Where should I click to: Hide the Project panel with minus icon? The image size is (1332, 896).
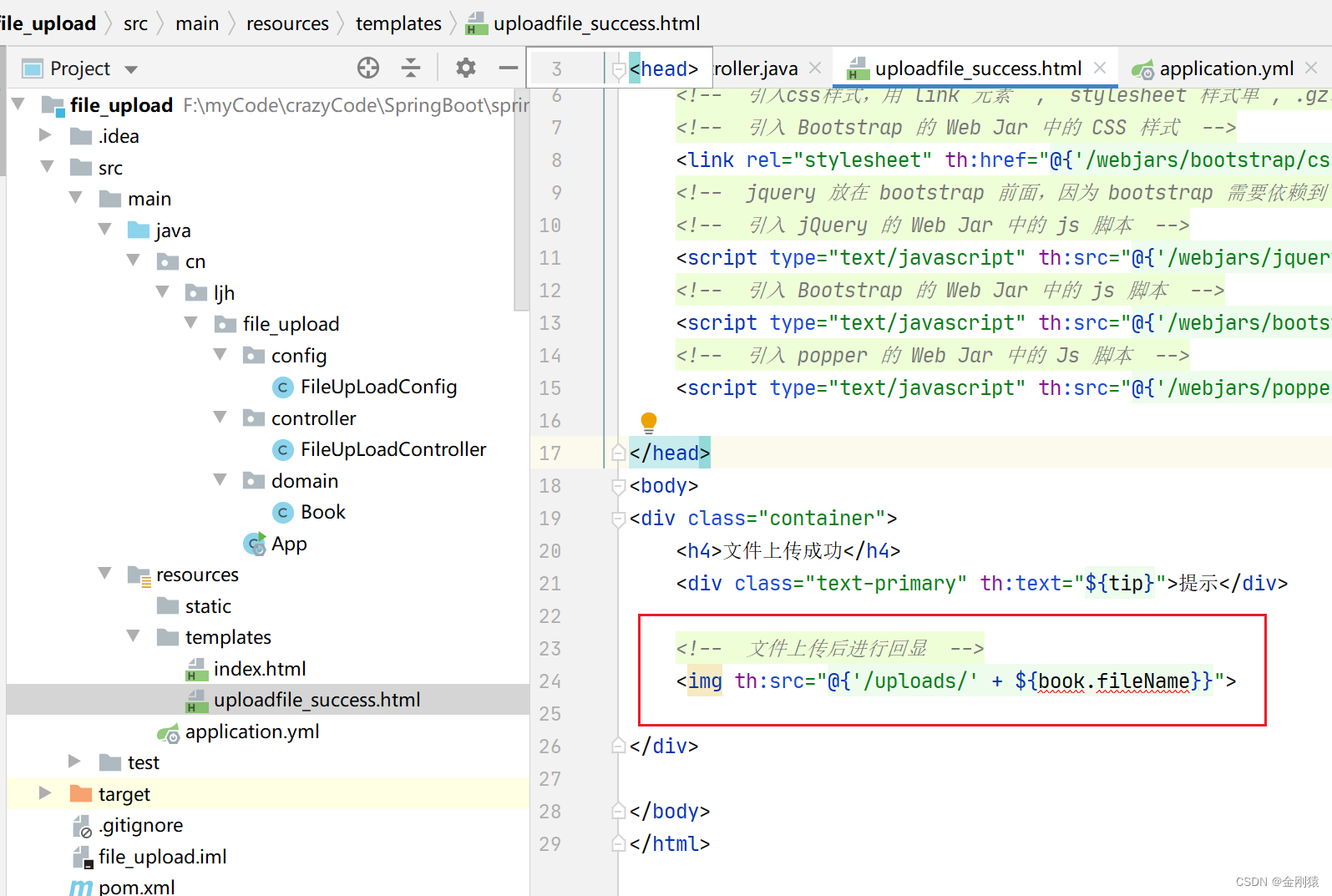point(508,68)
